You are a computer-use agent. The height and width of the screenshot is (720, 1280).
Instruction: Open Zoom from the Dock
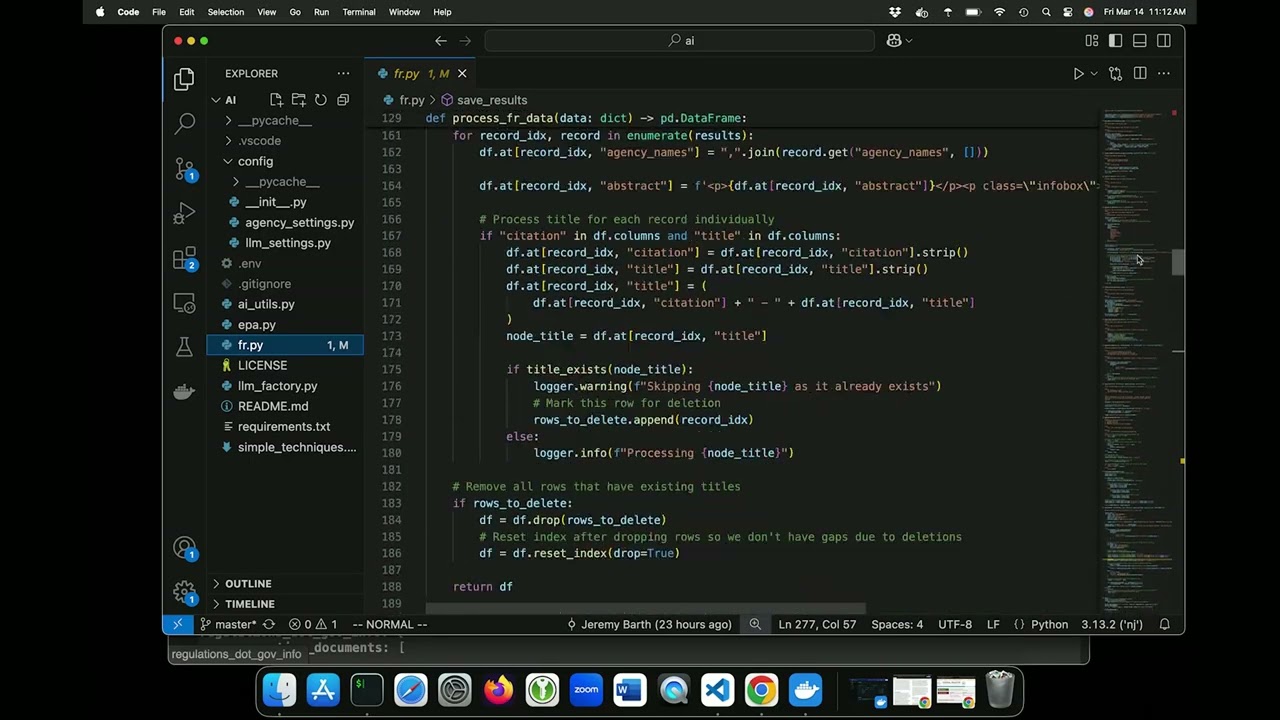(x=586, y=690)
